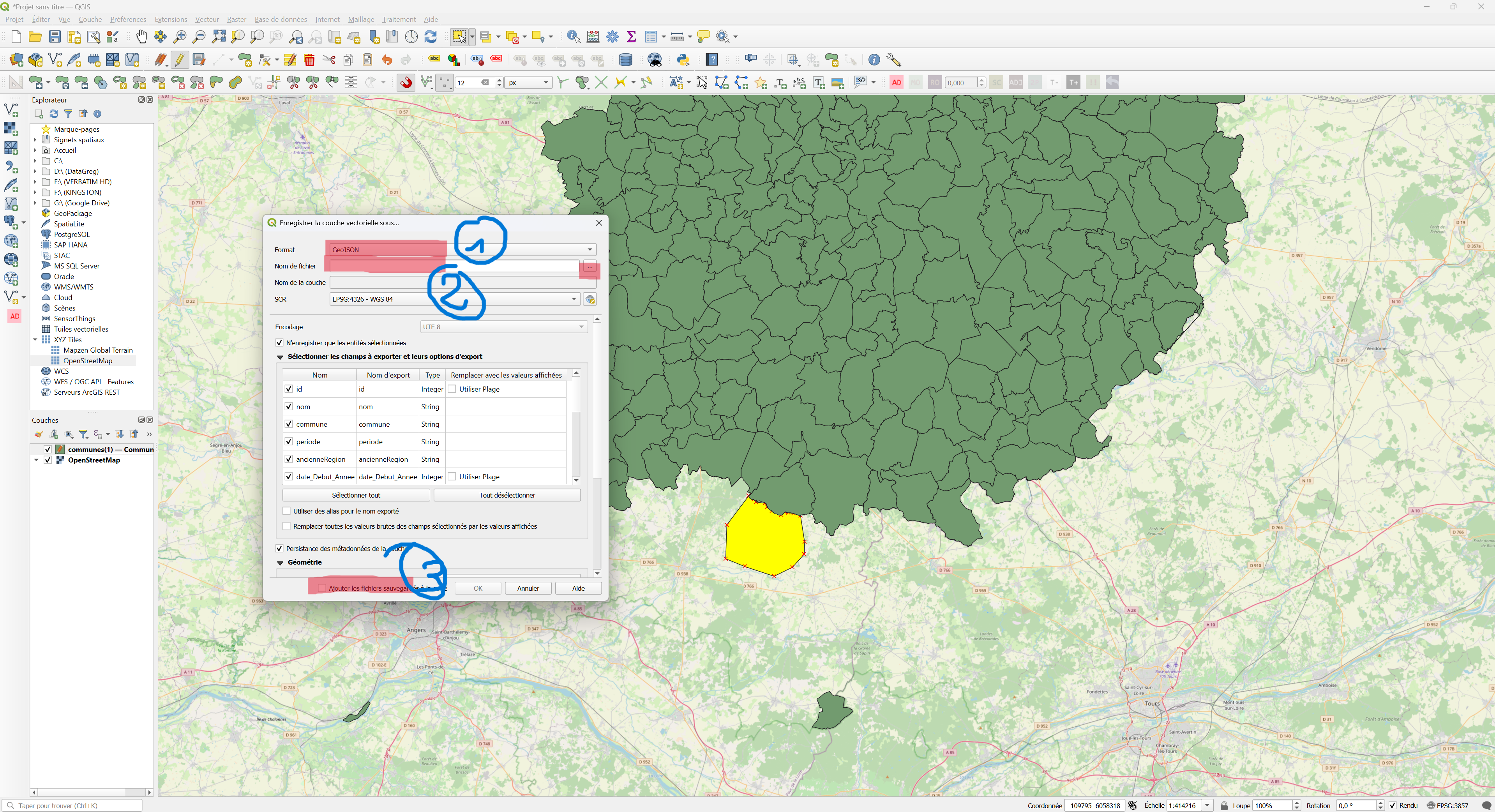Click the Zoom Out magnifier tool
This screenshot has width=1495, height=812.
pos(199,37)
